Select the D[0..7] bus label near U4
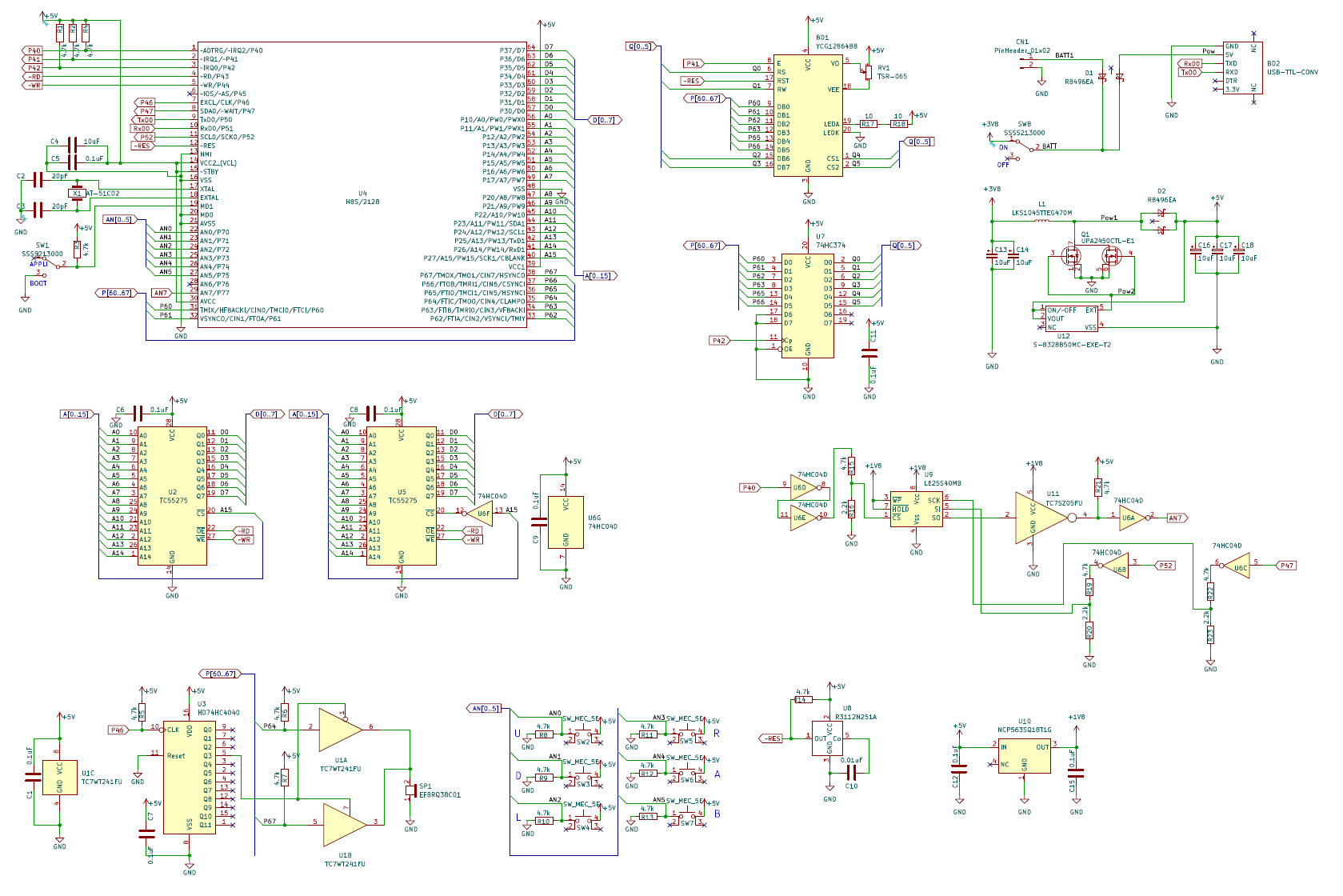Image resolution: width=1343 pixels, height=896 pixels. [605, 120]
